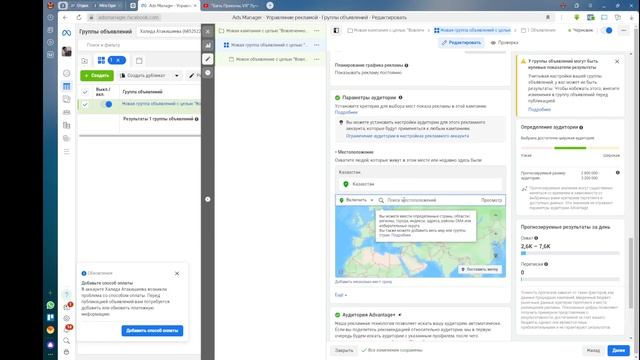Image resolution: width=640 pixels, height=360 pixels.
Task: Open Подробнее link in the warning notice
Action: pyautogui.click(x=539, y=109)
